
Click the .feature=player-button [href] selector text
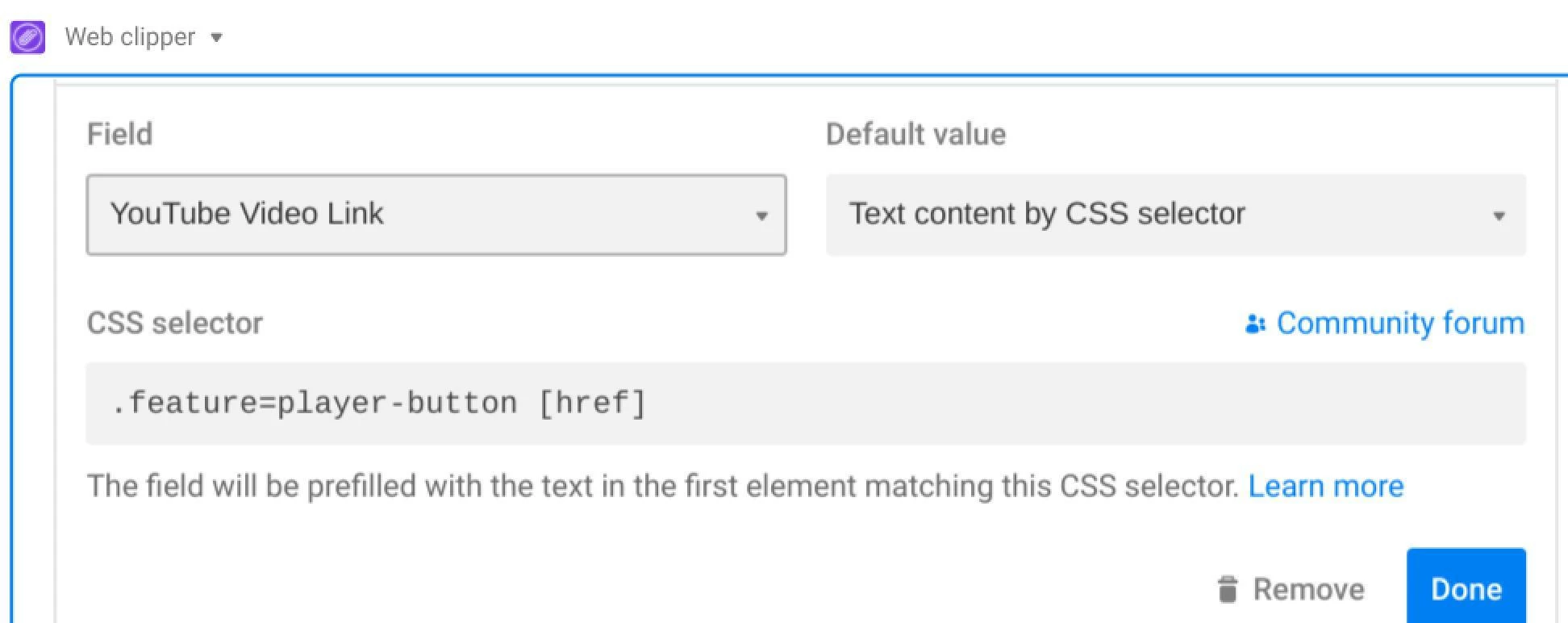click(x=379, y=403)
